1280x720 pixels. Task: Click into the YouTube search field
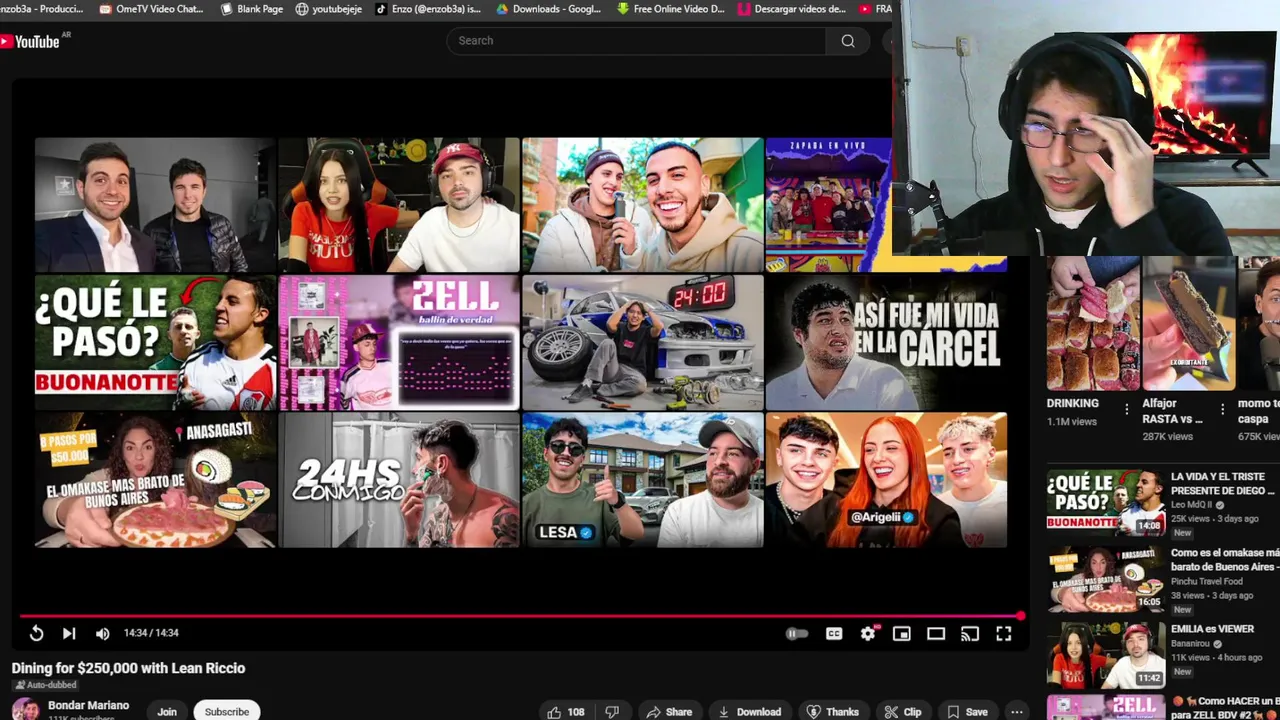point(636,41)
